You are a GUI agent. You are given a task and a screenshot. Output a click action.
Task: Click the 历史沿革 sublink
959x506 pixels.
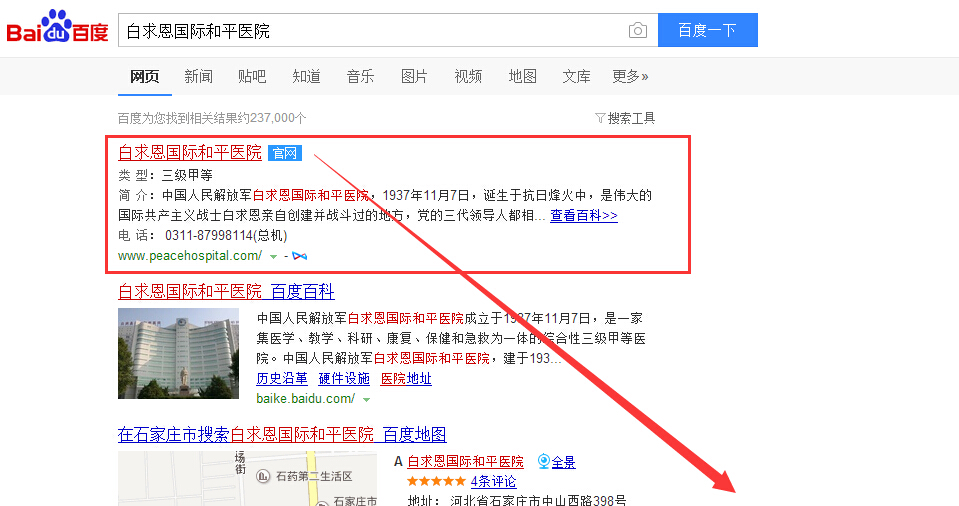click(282, 379)
